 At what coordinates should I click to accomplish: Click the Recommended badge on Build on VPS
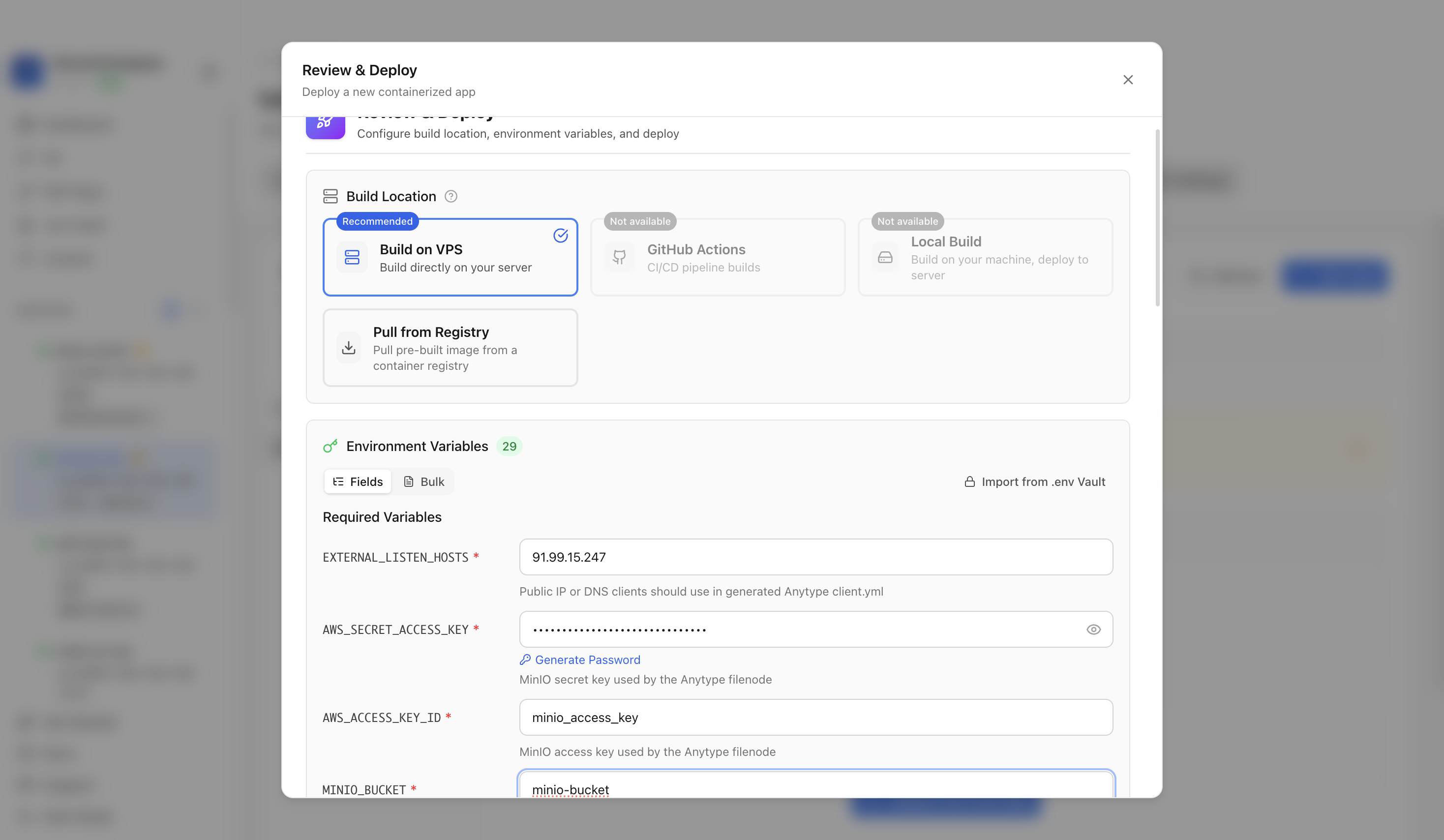click(x=377, y=221)
